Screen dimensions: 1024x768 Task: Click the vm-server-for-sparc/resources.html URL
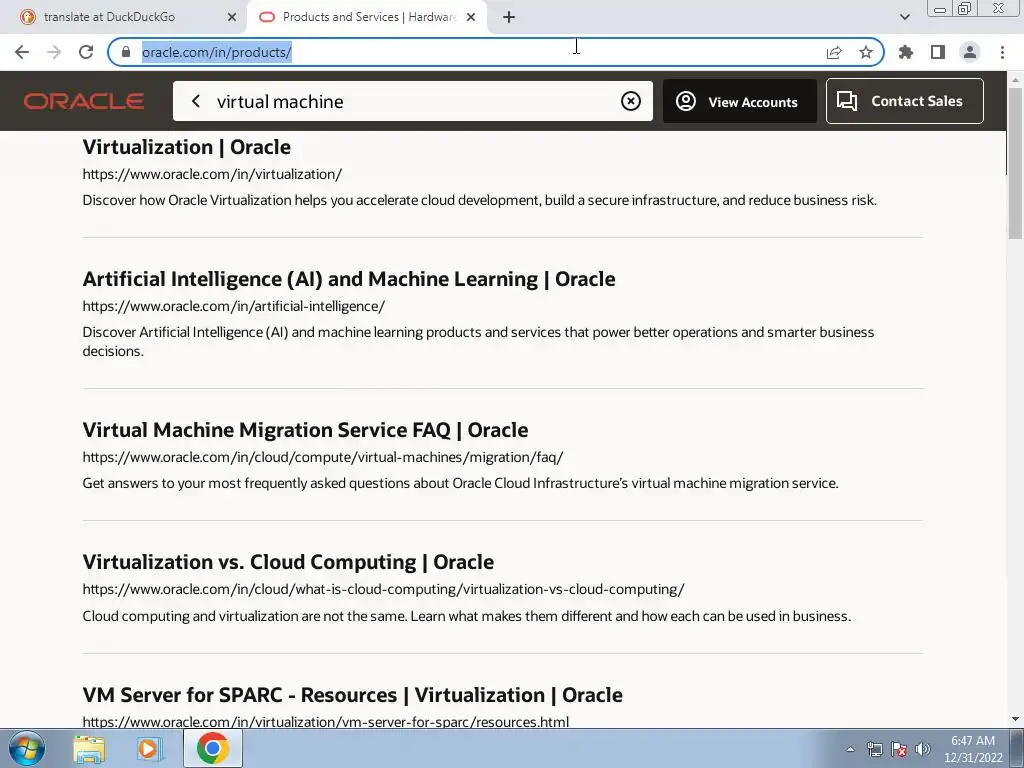click(325, 722)
